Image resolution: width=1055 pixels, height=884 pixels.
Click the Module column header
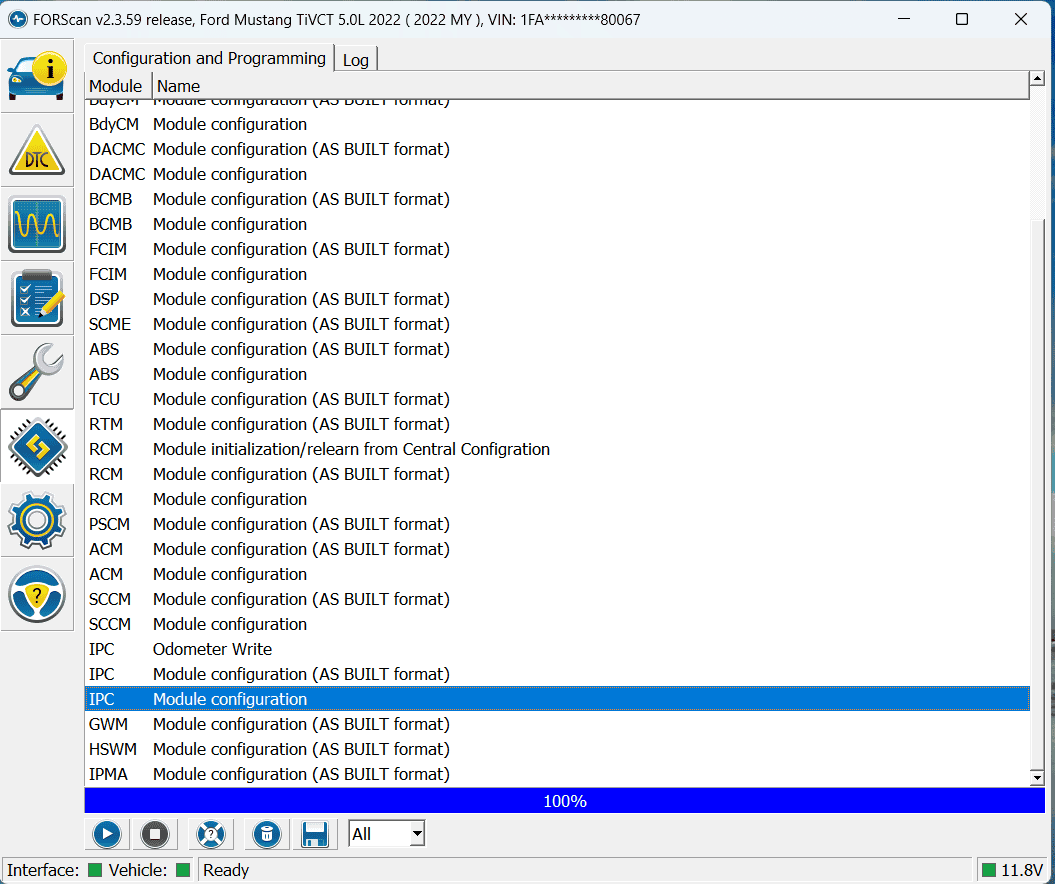pos(118,86)
